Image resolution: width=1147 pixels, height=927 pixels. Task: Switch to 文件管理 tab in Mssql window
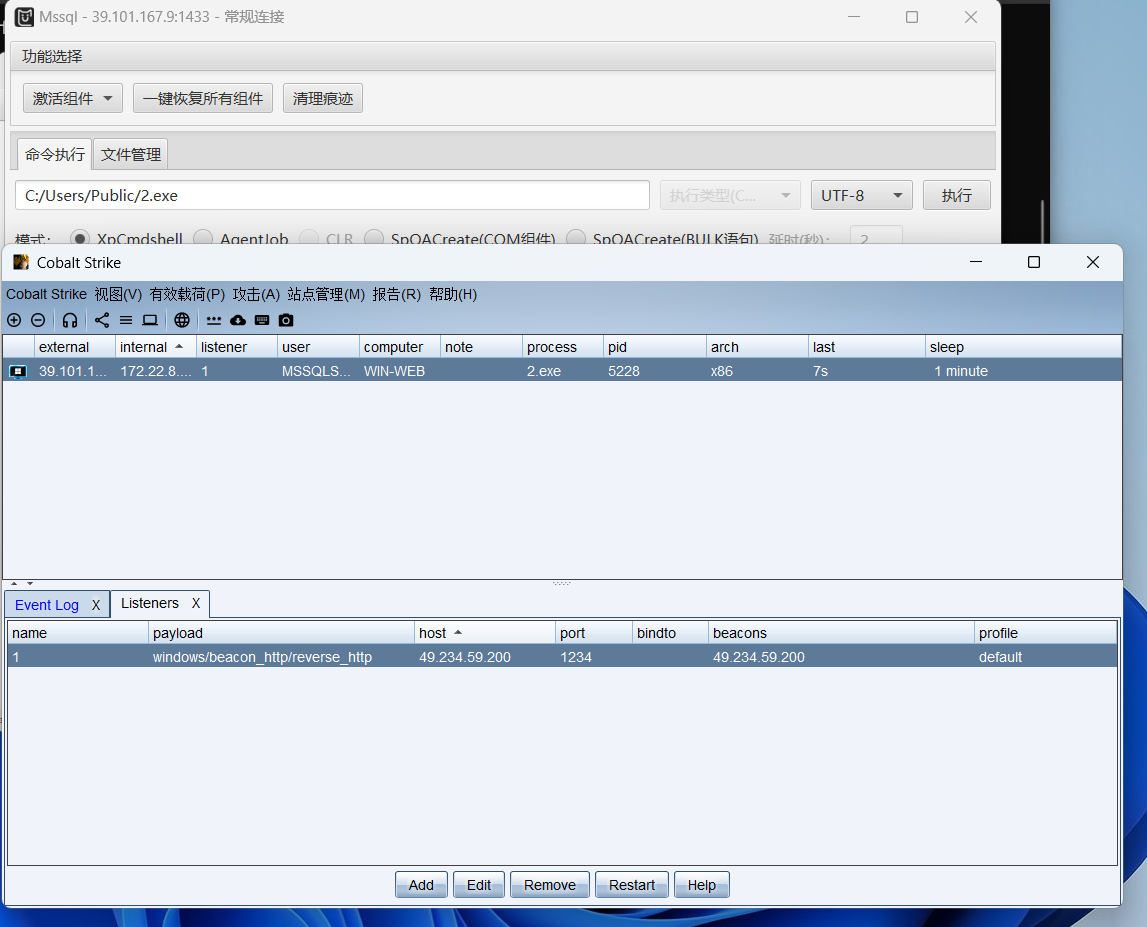[x=131, y=154]
